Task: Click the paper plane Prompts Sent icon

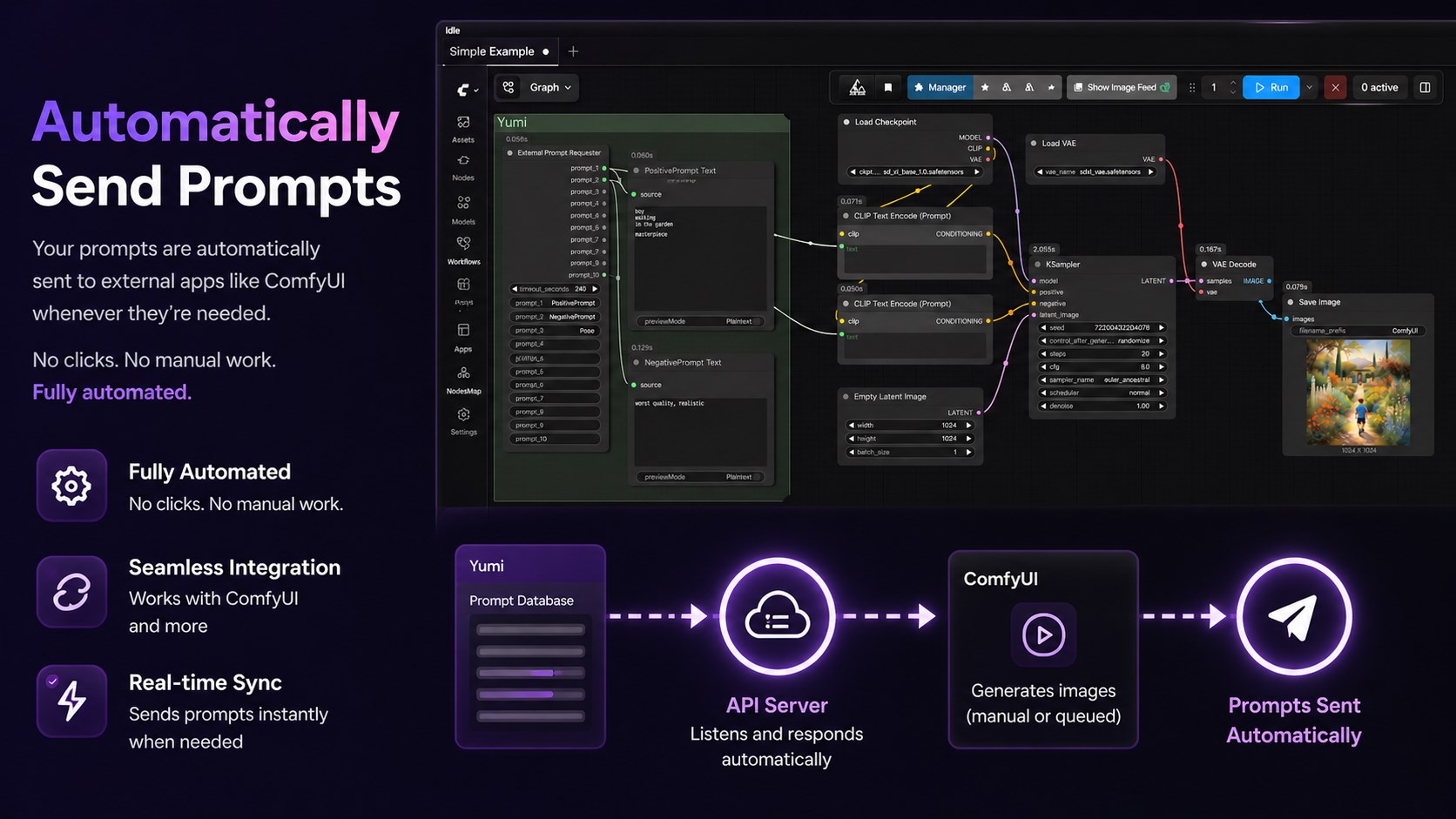Action: pos(1293,617)
